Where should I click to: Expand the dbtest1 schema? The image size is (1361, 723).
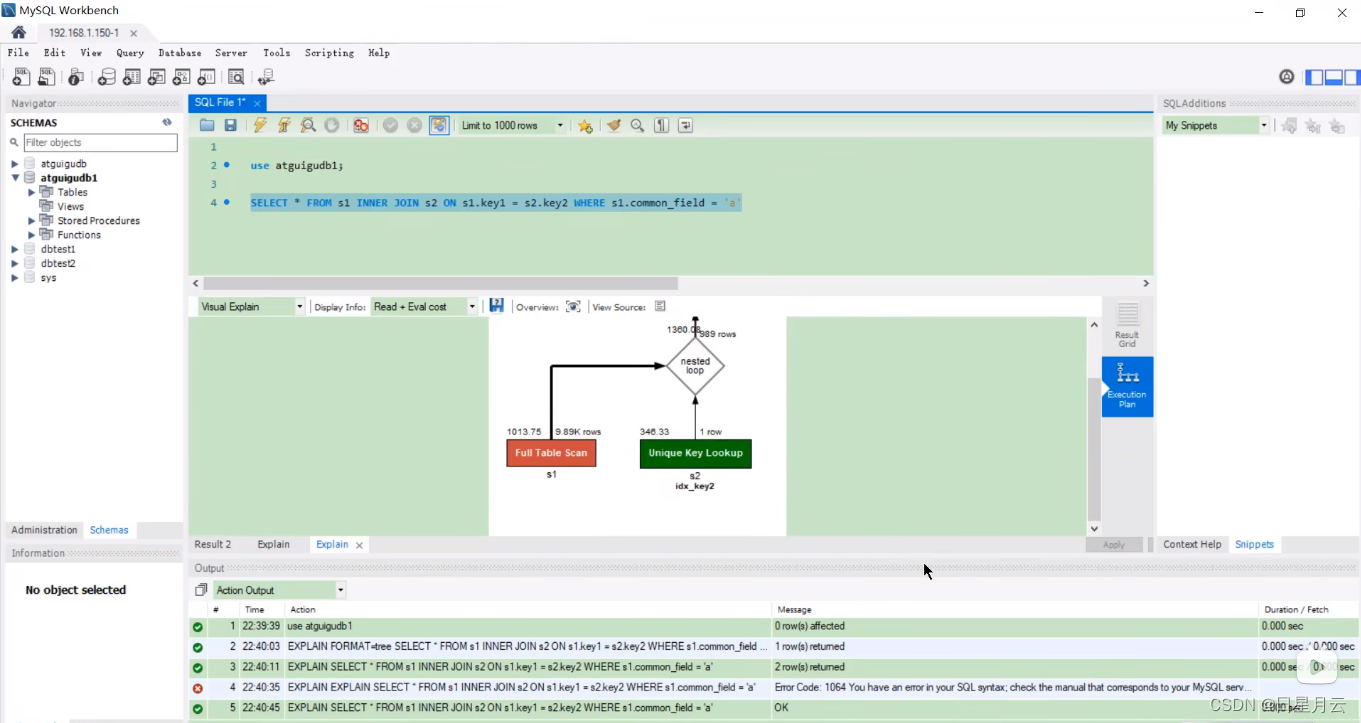coord(15,249)
